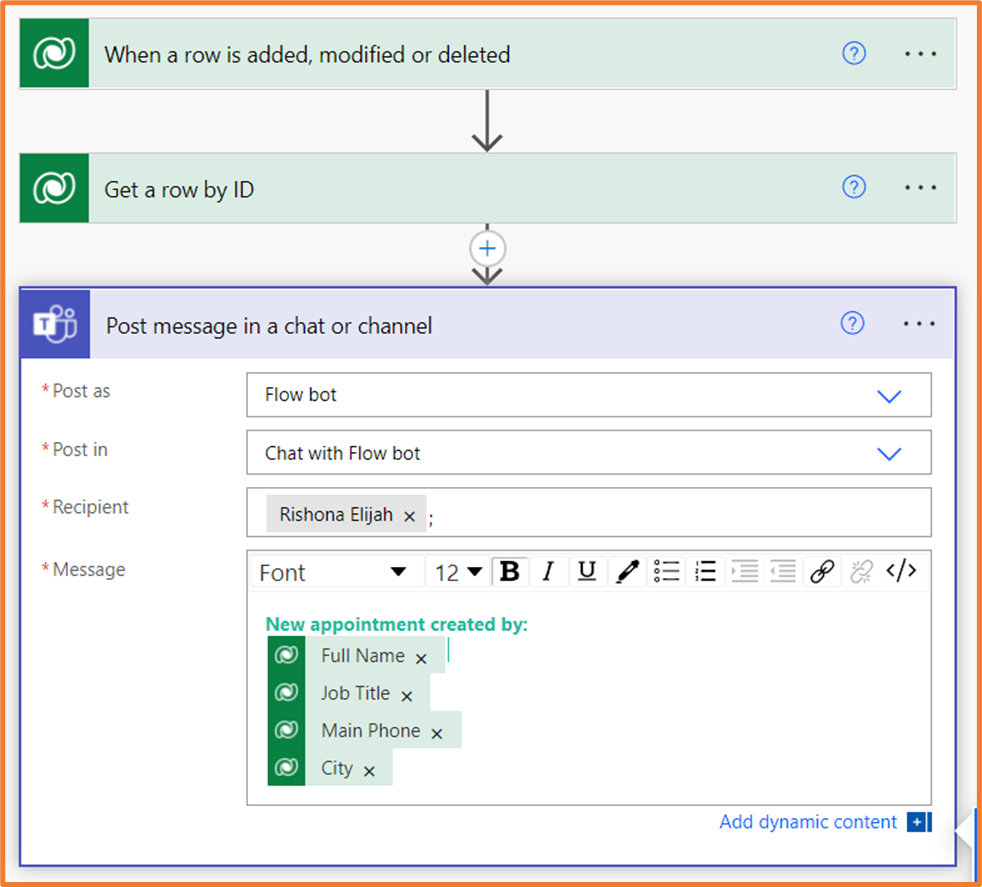The image size is (982, 887).
Task: Click the remove link icon
Action: click(x=861, y=571)
